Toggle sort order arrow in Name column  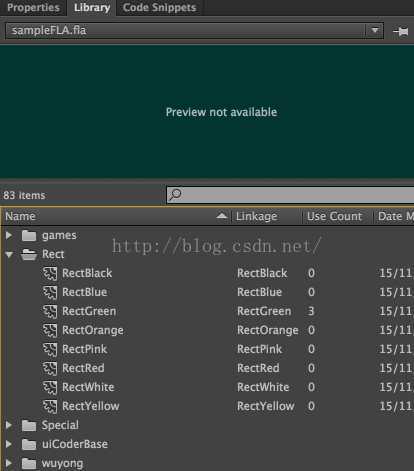[222, 216]
